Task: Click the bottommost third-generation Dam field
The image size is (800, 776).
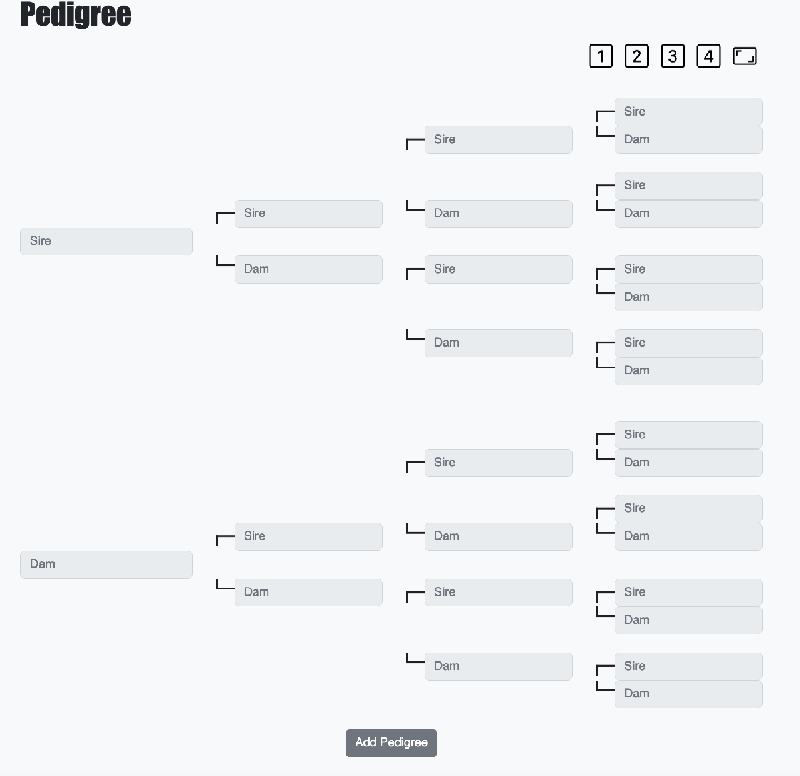Action: point(499,666)
